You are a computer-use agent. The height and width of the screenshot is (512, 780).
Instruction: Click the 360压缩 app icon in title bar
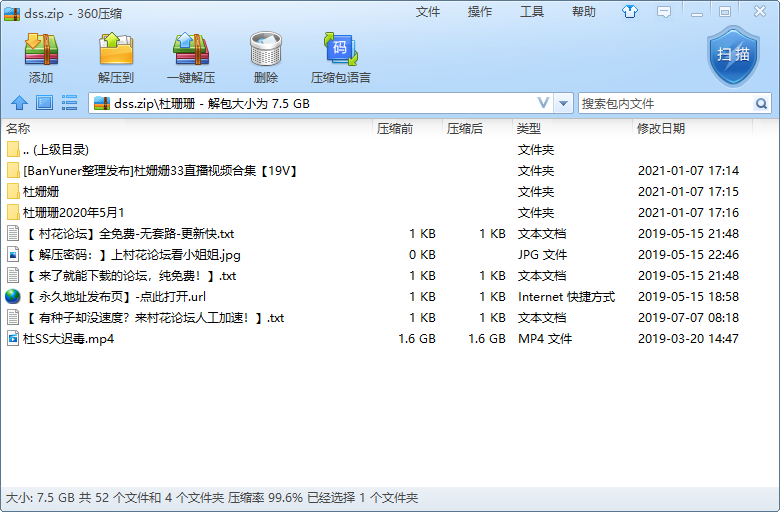point(12,13)
